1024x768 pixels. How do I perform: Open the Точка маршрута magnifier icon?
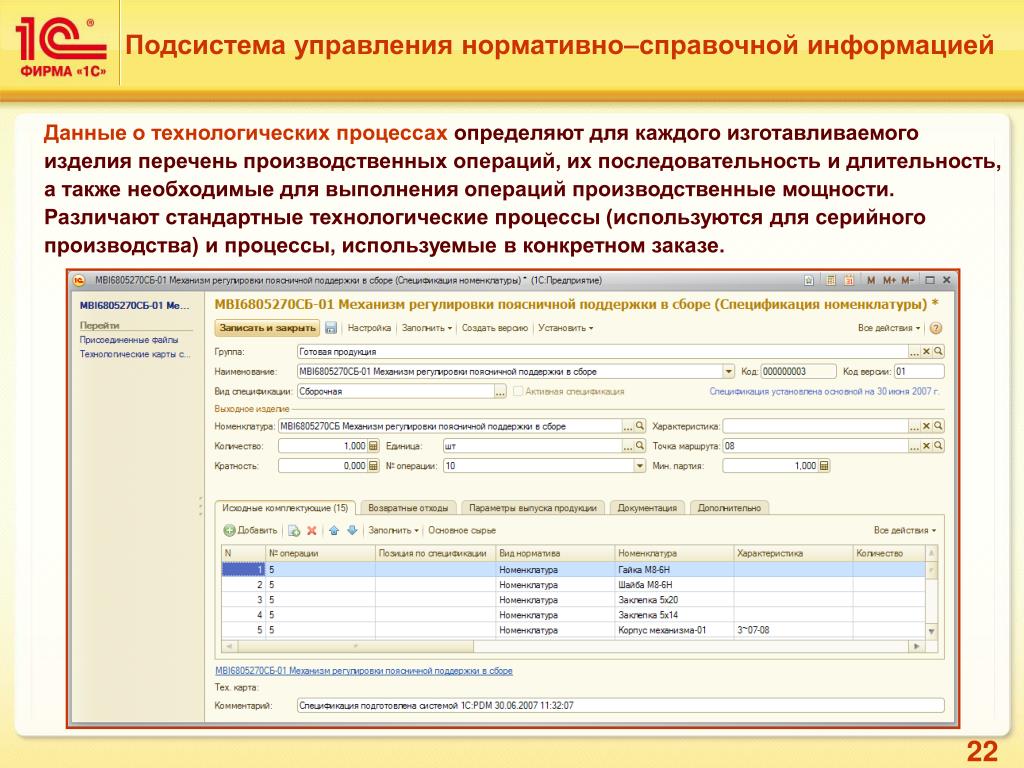938,446
